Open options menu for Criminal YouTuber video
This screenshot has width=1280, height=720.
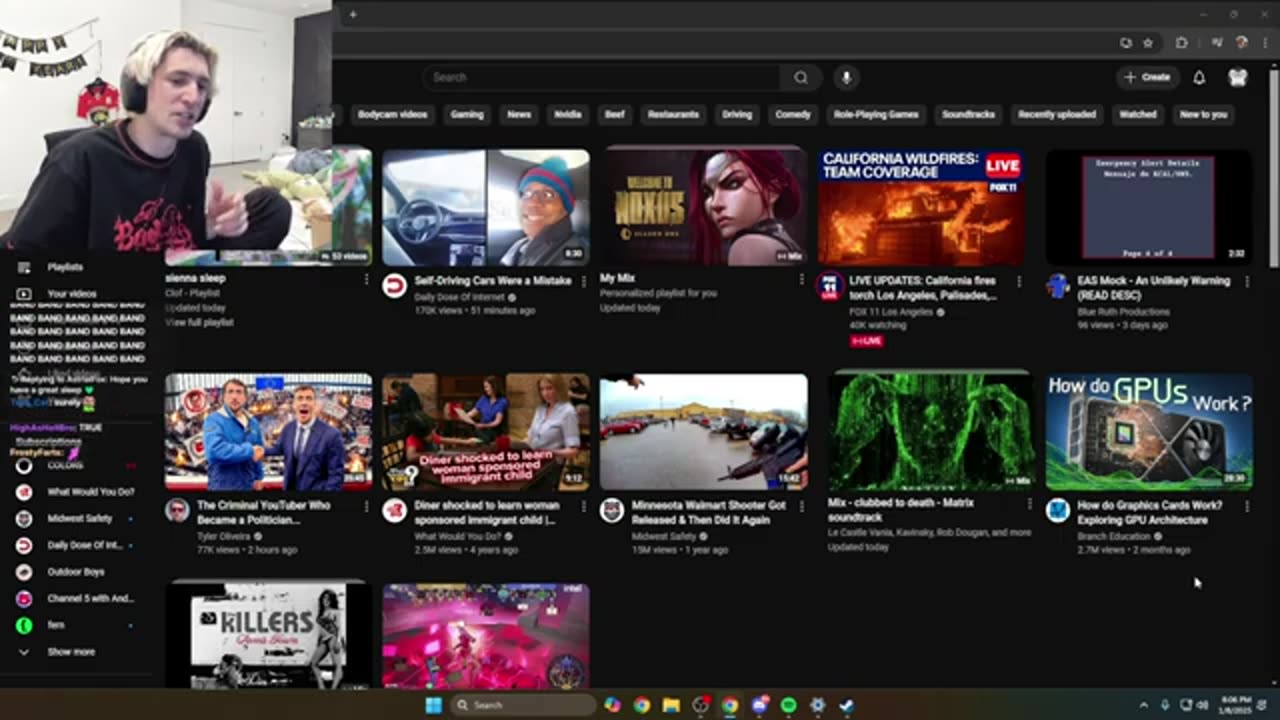[x=366, y=507]
